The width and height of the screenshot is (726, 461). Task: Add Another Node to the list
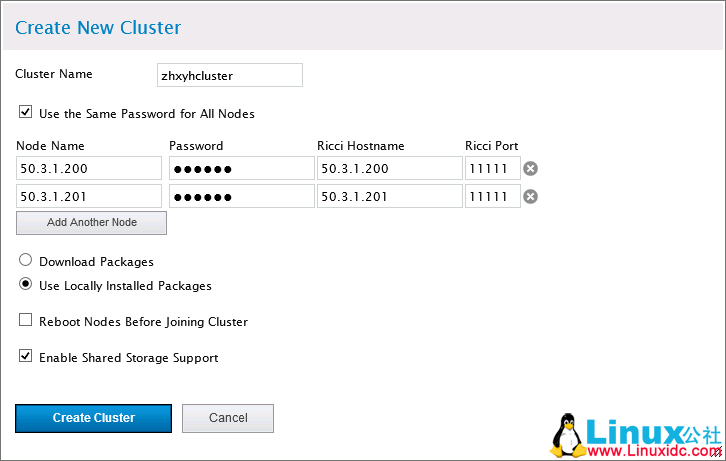(x=92, y=223)
